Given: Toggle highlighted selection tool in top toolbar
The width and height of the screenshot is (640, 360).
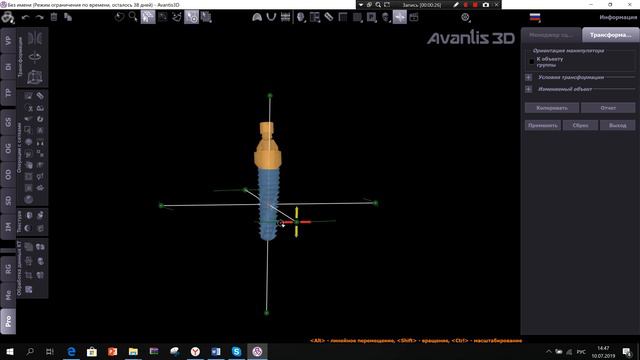Looking at the screenshot, I should tap(148, 17).
